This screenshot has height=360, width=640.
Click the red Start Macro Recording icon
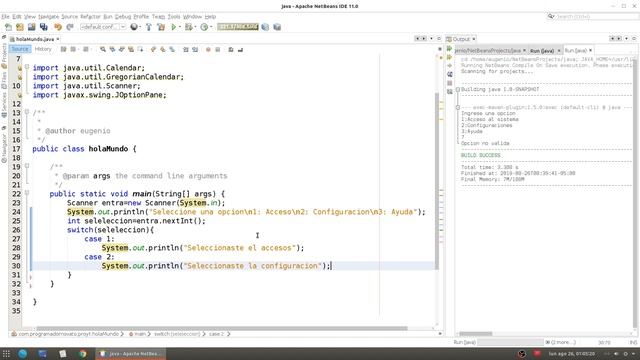pos(208,49)
